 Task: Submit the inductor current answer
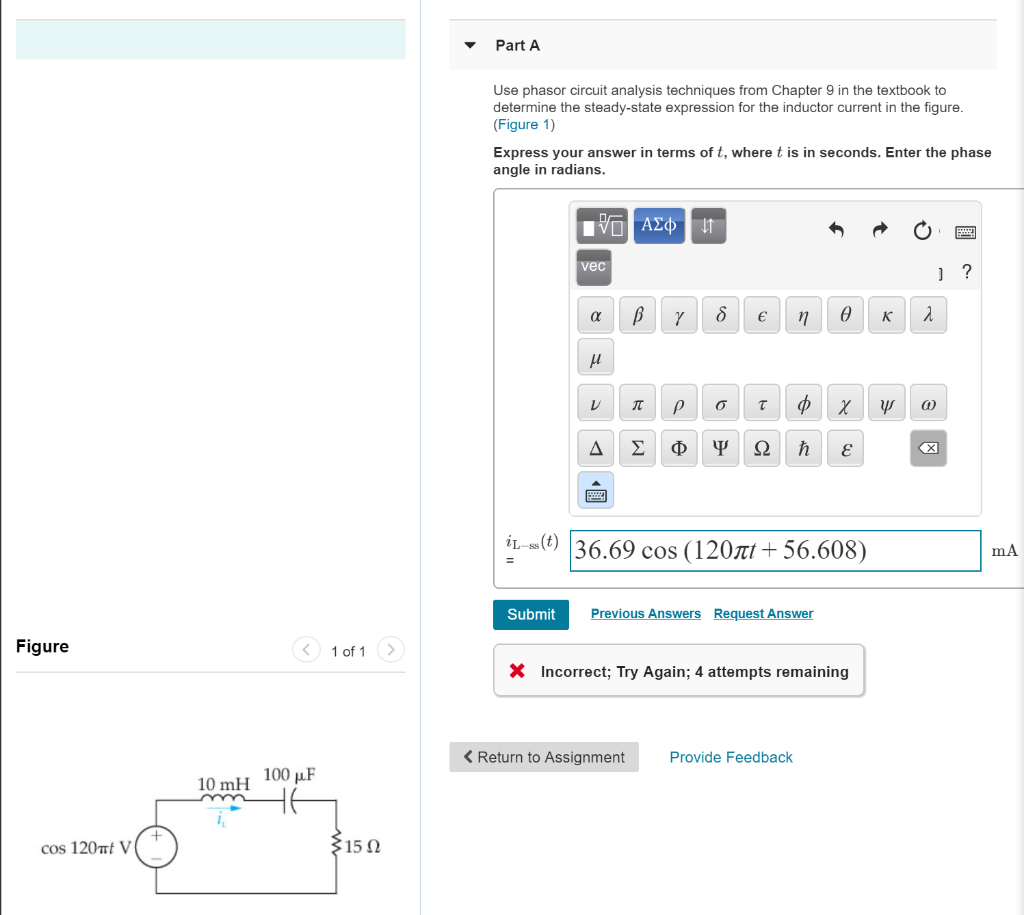pyautogui.click(x=530, y=614)
